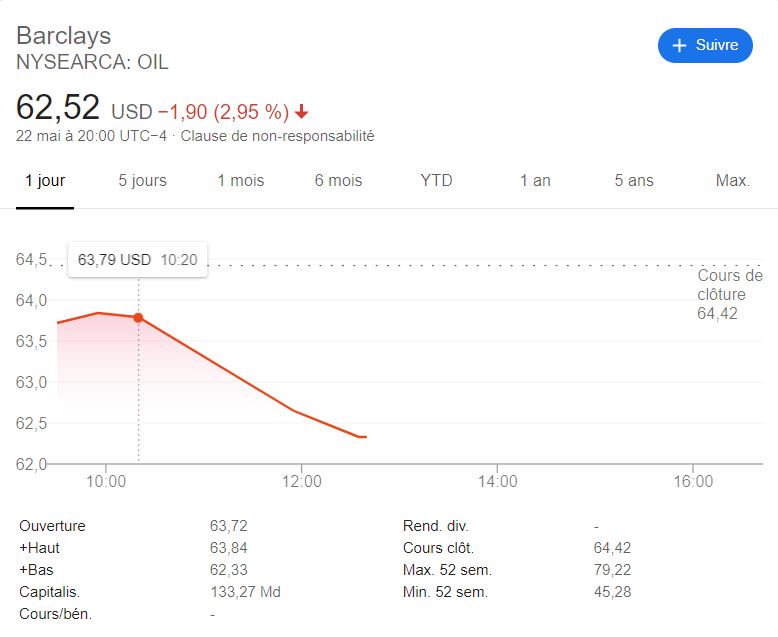The width and height of the screenshot is (778, 637).
Task: Click the 63,79 USD chart tooltip
Action: (137, 259)
